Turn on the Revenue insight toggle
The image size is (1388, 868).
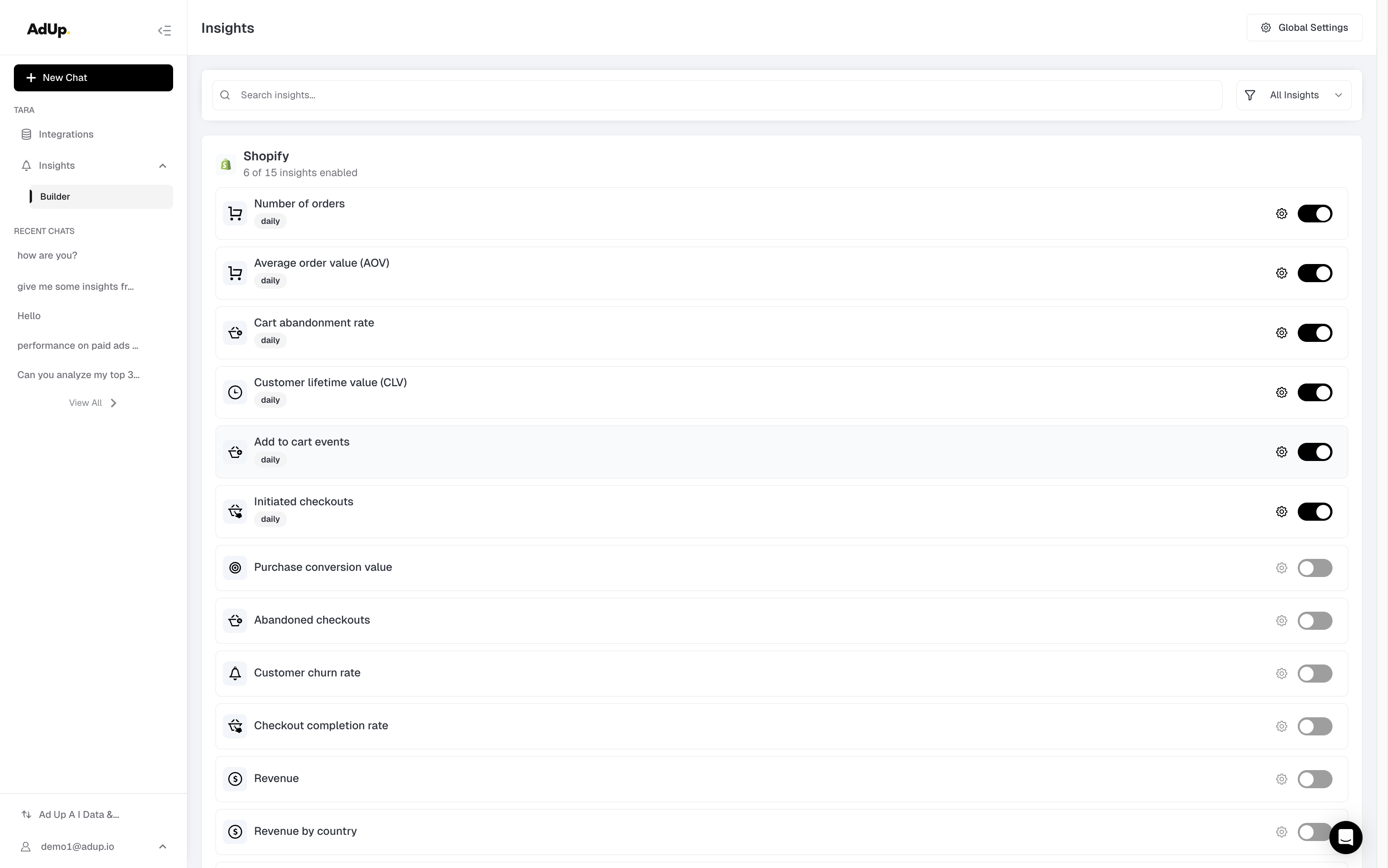1314,779
